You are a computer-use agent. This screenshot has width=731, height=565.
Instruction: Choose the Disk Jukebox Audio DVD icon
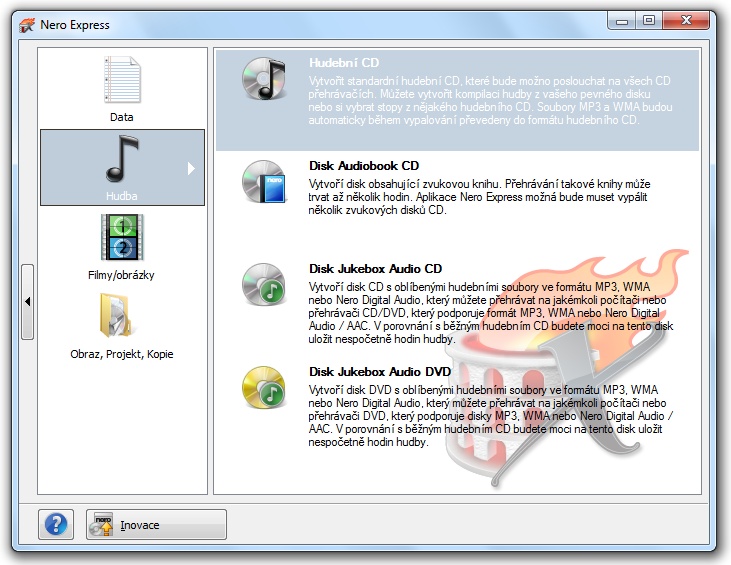(264, 387)
